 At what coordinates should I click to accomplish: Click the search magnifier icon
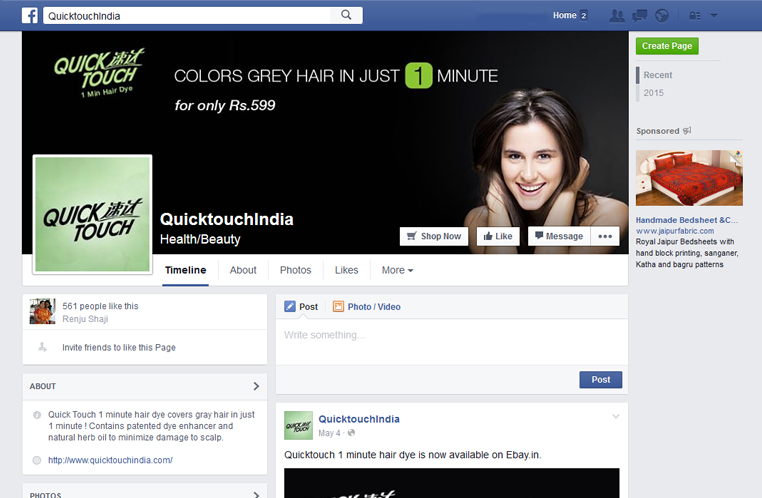346,15
